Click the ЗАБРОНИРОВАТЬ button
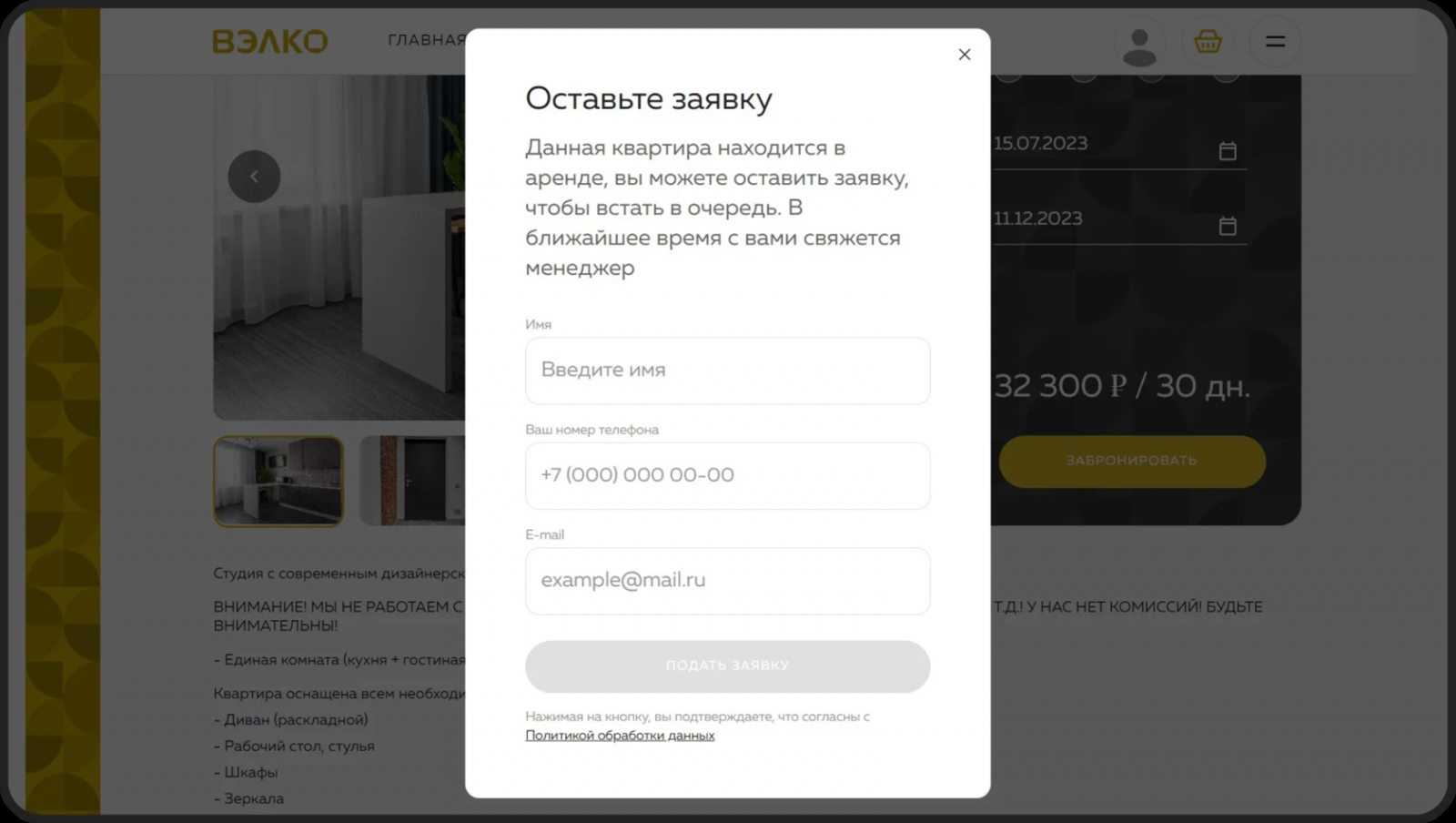 click(1132, 461)
